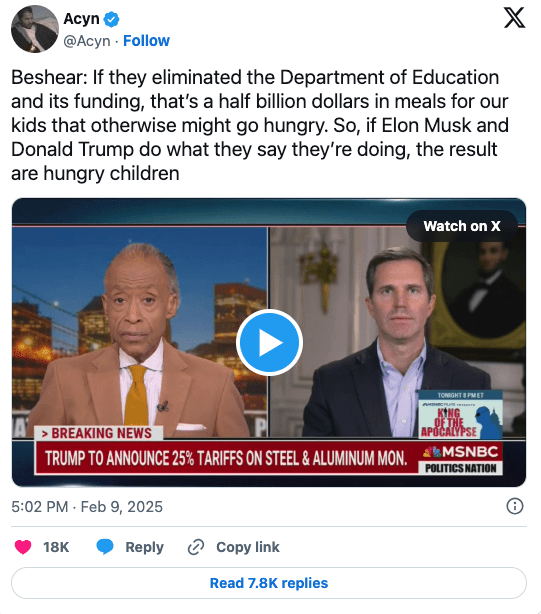
Task: Click the MSNBC logo in video
Action: (x=461, y=452)
